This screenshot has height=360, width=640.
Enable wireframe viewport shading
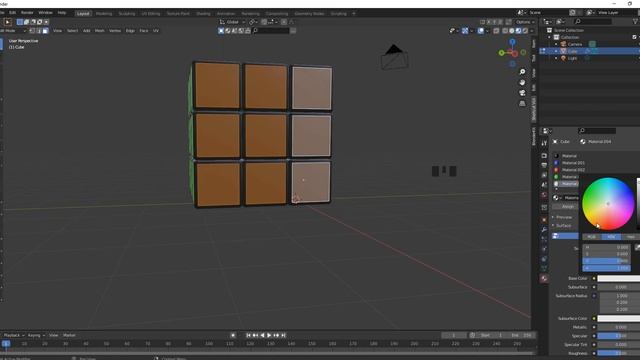pos(505,31)
